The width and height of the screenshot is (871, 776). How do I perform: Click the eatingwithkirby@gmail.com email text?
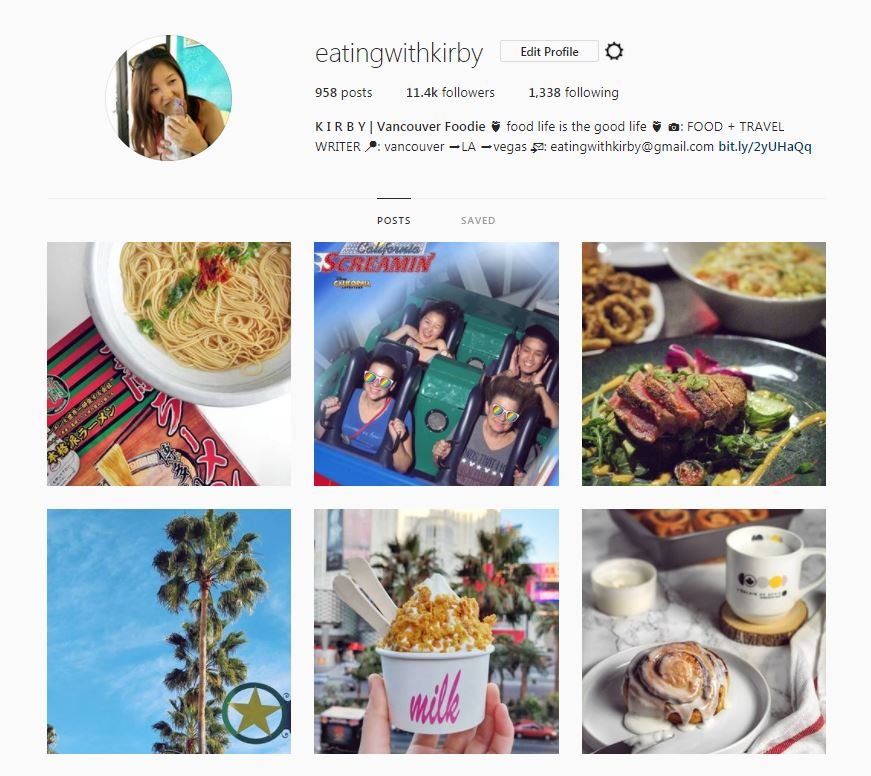[632, 147]
